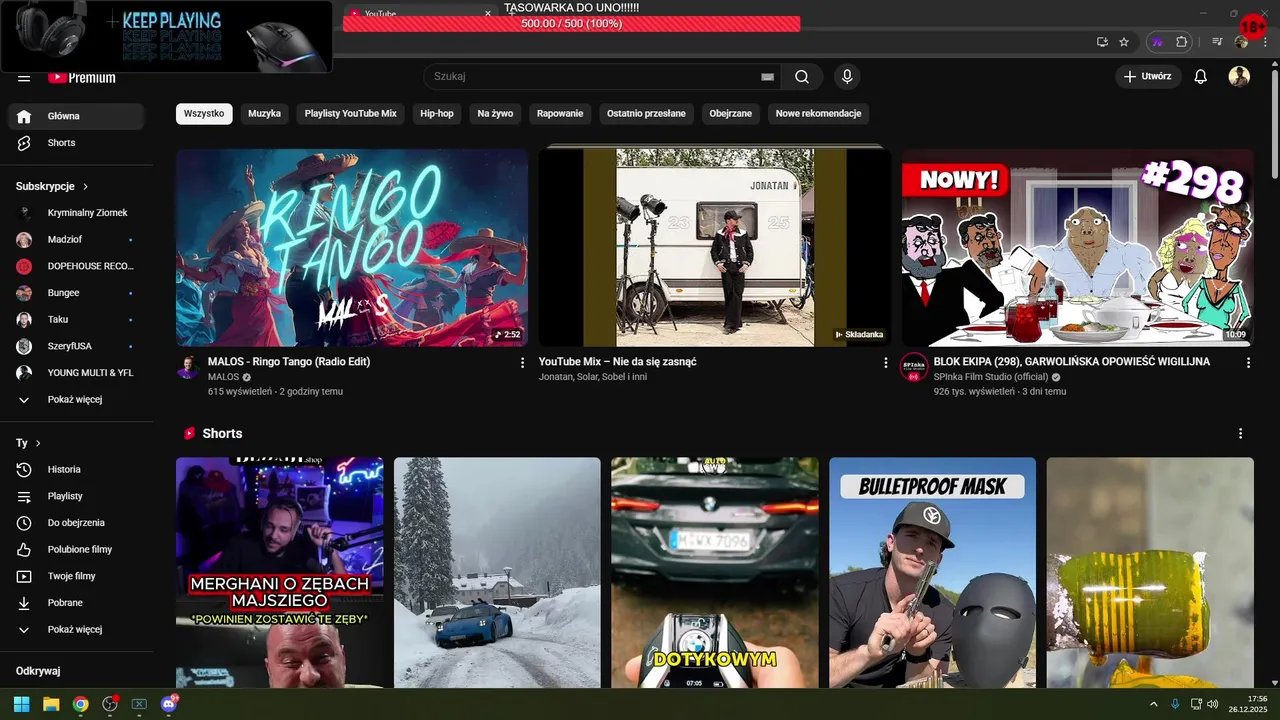Image resolution: width=1280 pixels, height=720 pixels.
Task: Open the Shorts shelf three-dot menu
Action: coord(1241,434)
